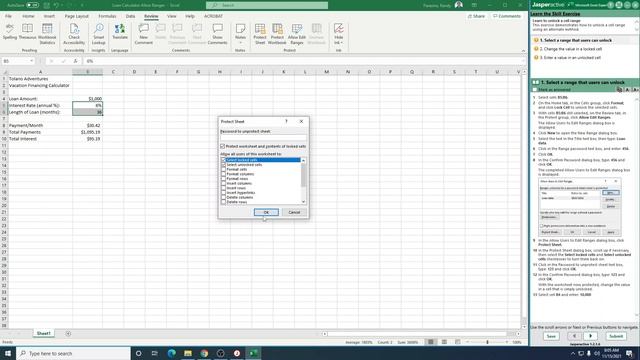Show hidden icons in the system tray

coord(573,353)
